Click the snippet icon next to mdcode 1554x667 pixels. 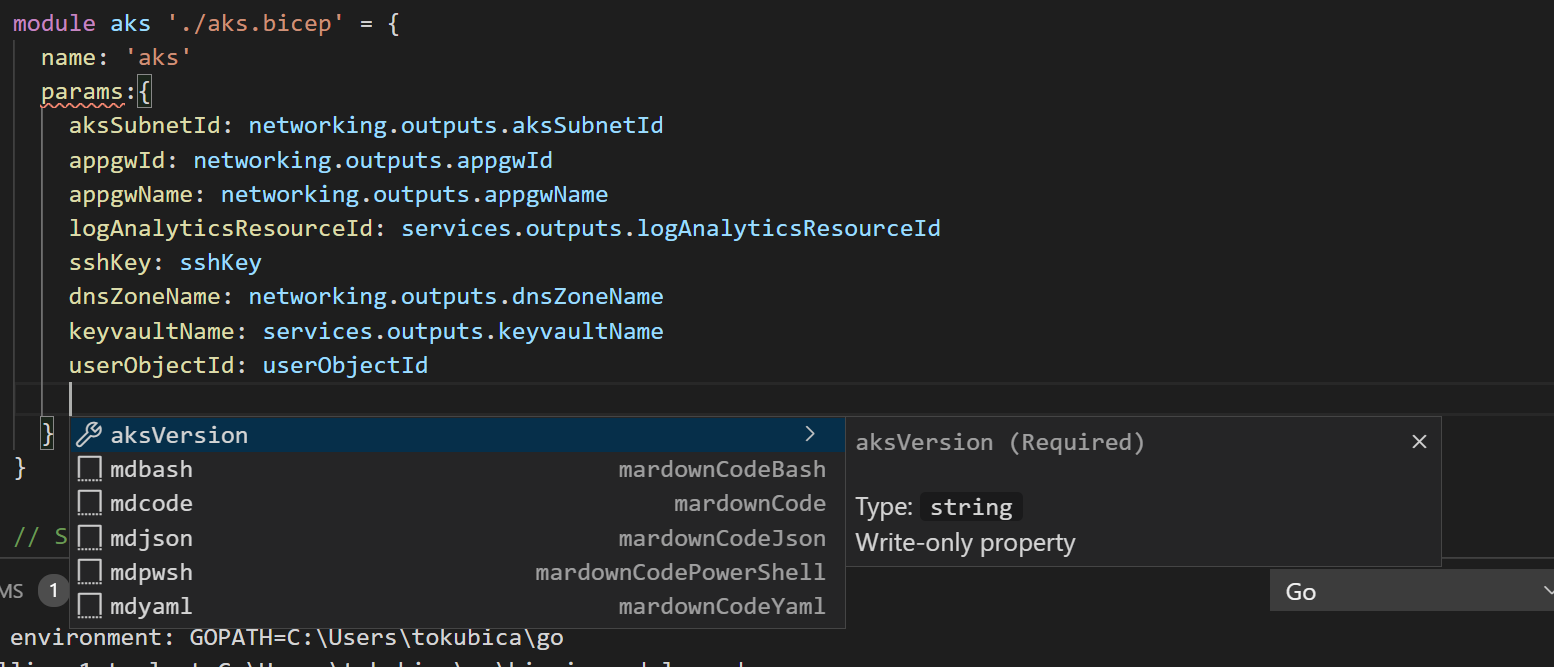(90, 503)
